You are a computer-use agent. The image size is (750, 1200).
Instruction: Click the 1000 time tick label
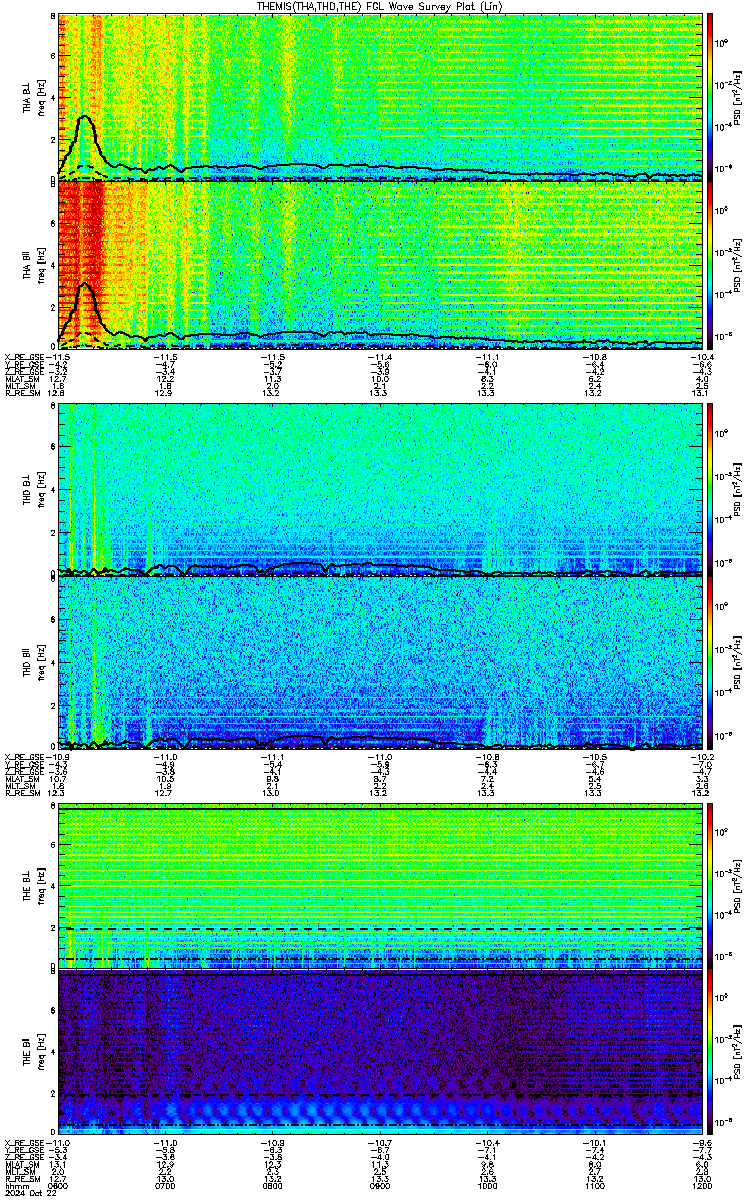tap(486, 1184)
